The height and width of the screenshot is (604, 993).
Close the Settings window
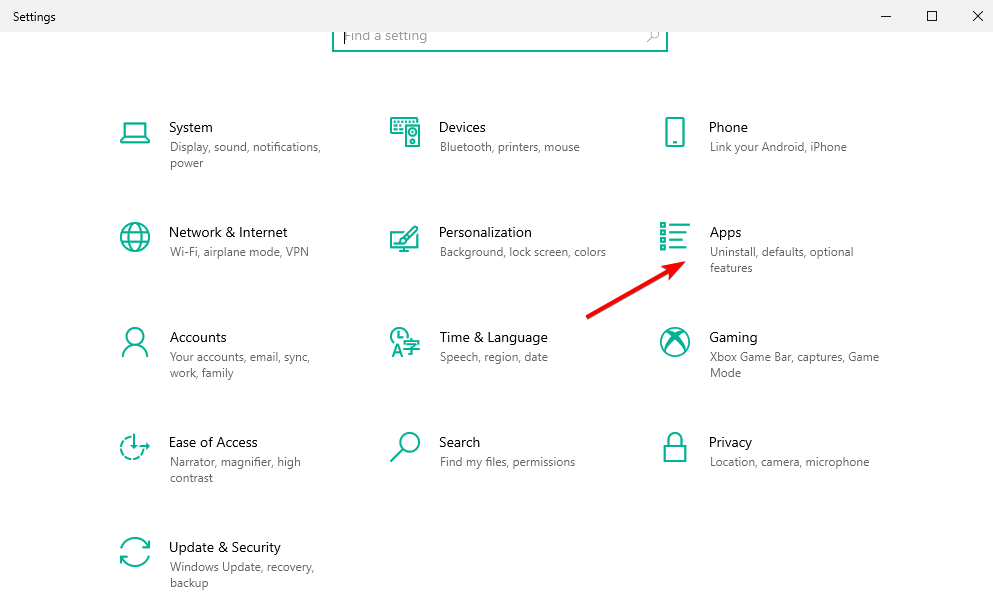(977, 16)
